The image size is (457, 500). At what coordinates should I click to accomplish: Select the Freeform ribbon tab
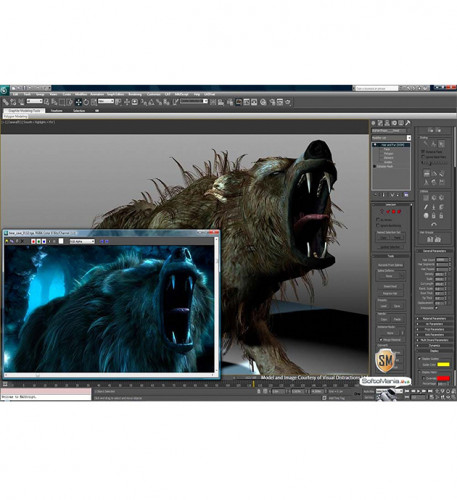click(56, 111)
